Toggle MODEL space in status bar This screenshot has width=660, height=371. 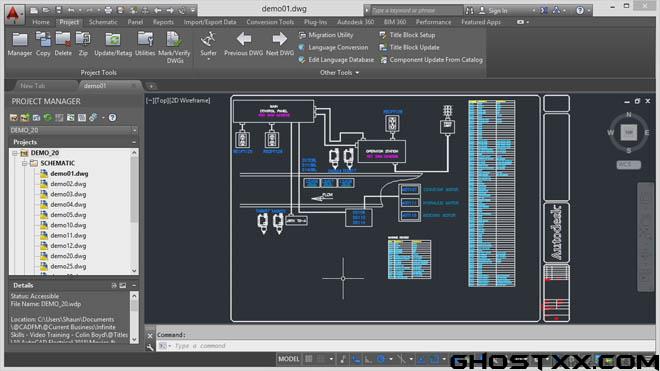pos(288,359)
